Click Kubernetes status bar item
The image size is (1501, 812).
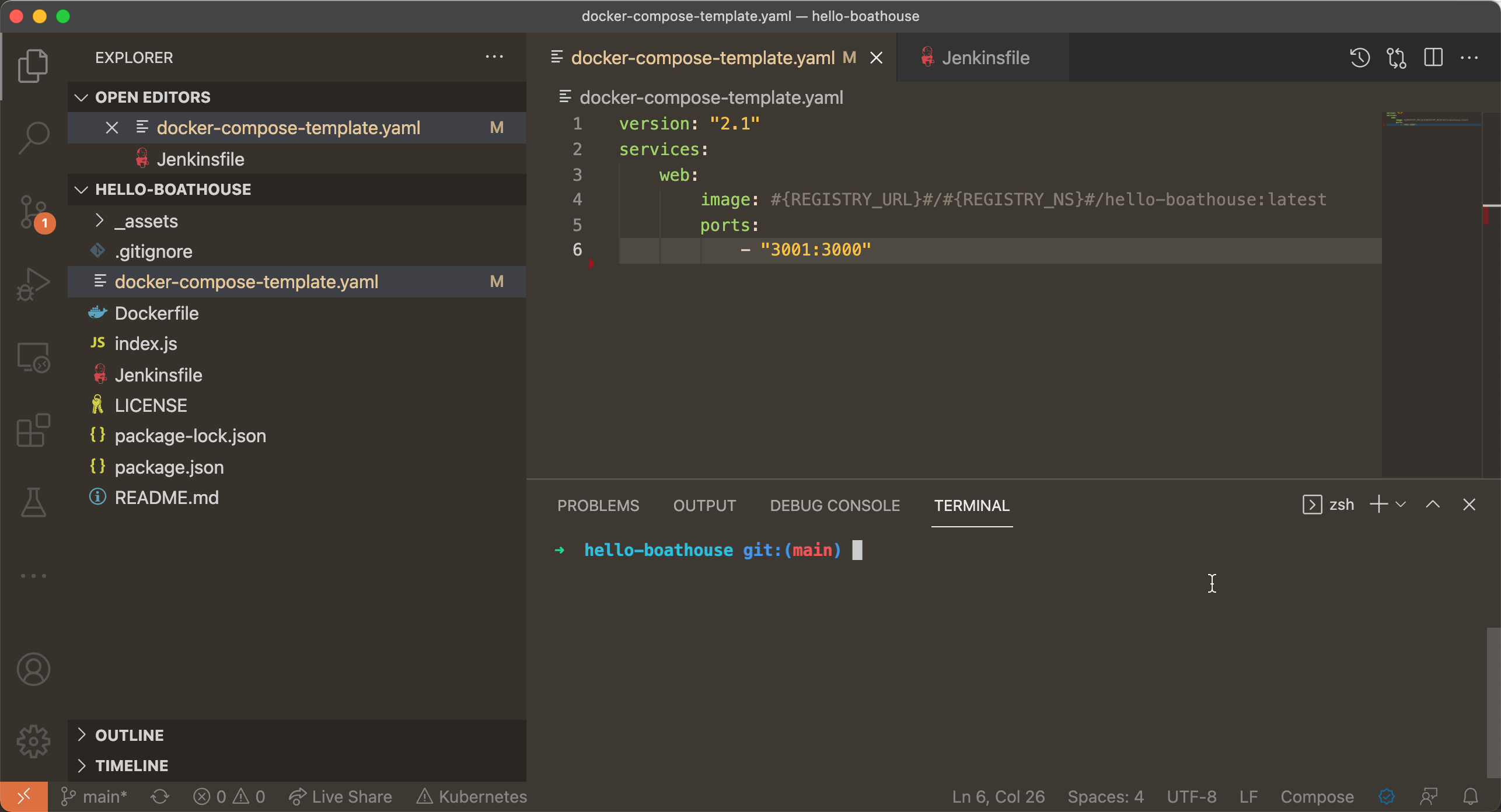472,797
